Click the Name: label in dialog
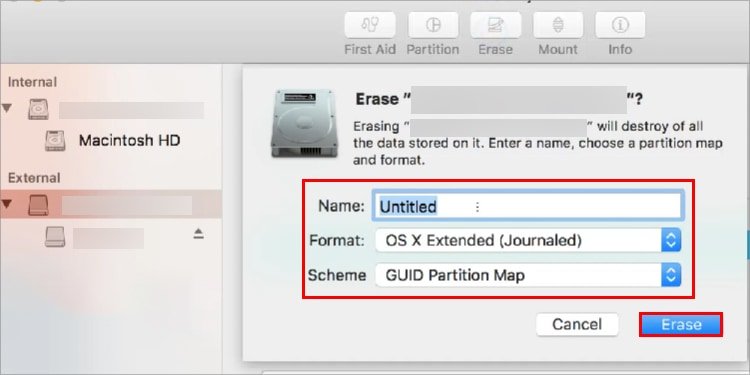Screen dimensions: 750x375 pos(342,206)
